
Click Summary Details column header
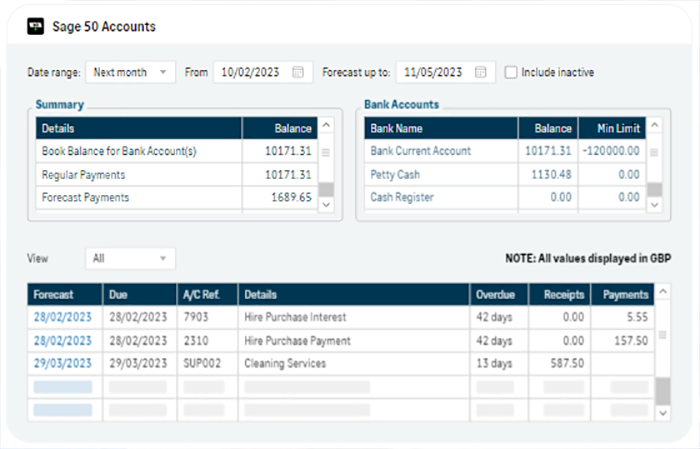[139, 129]
